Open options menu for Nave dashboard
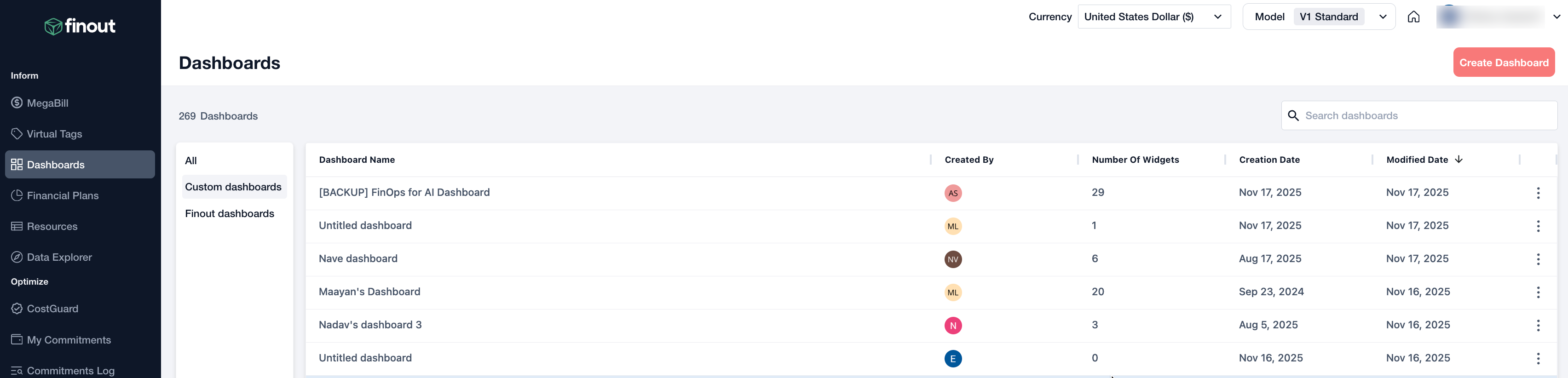The height and width of the screenshot is (378, 1568). 1538,259
